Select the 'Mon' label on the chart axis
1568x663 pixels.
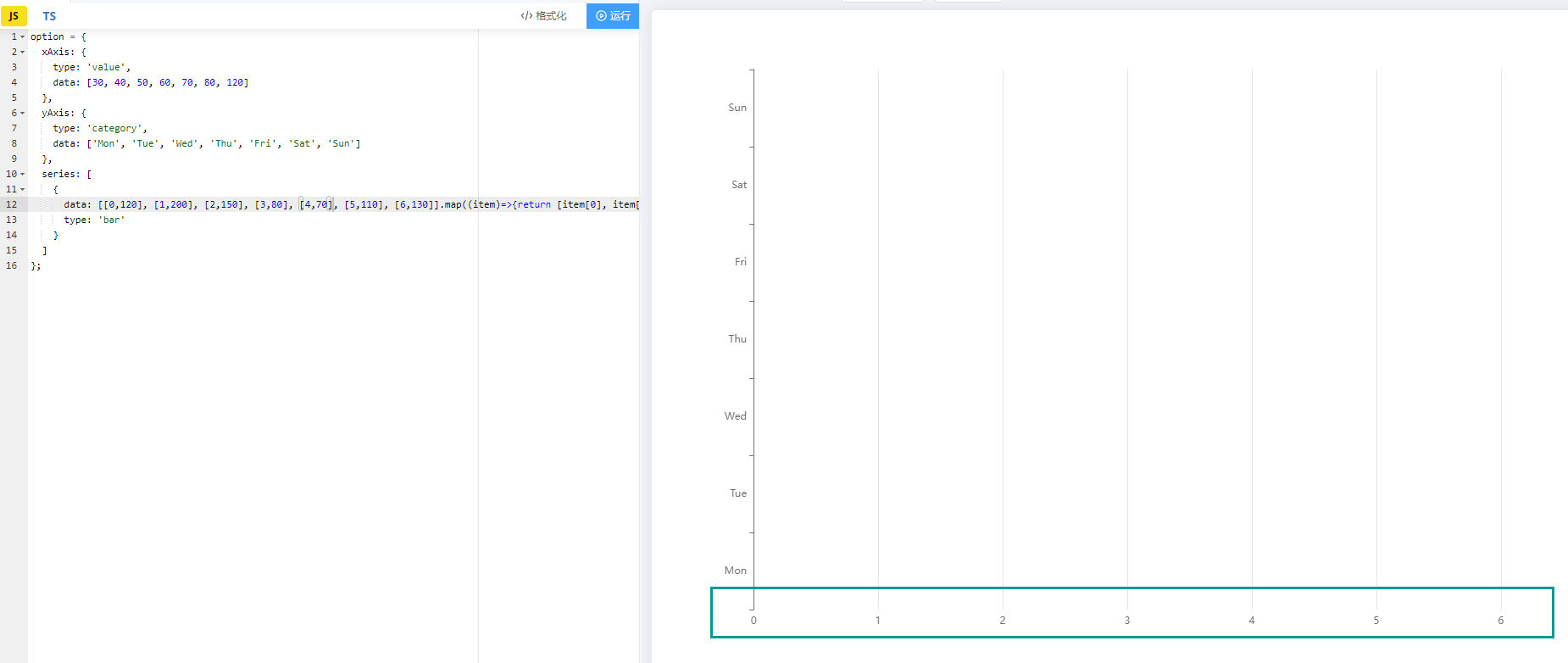(736, 571)
